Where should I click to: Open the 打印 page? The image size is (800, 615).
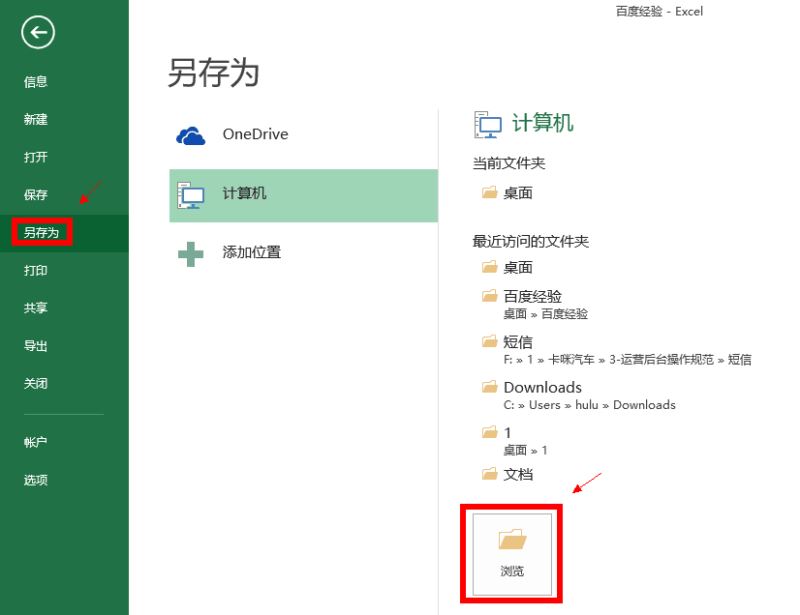click(x=36, y=271)
